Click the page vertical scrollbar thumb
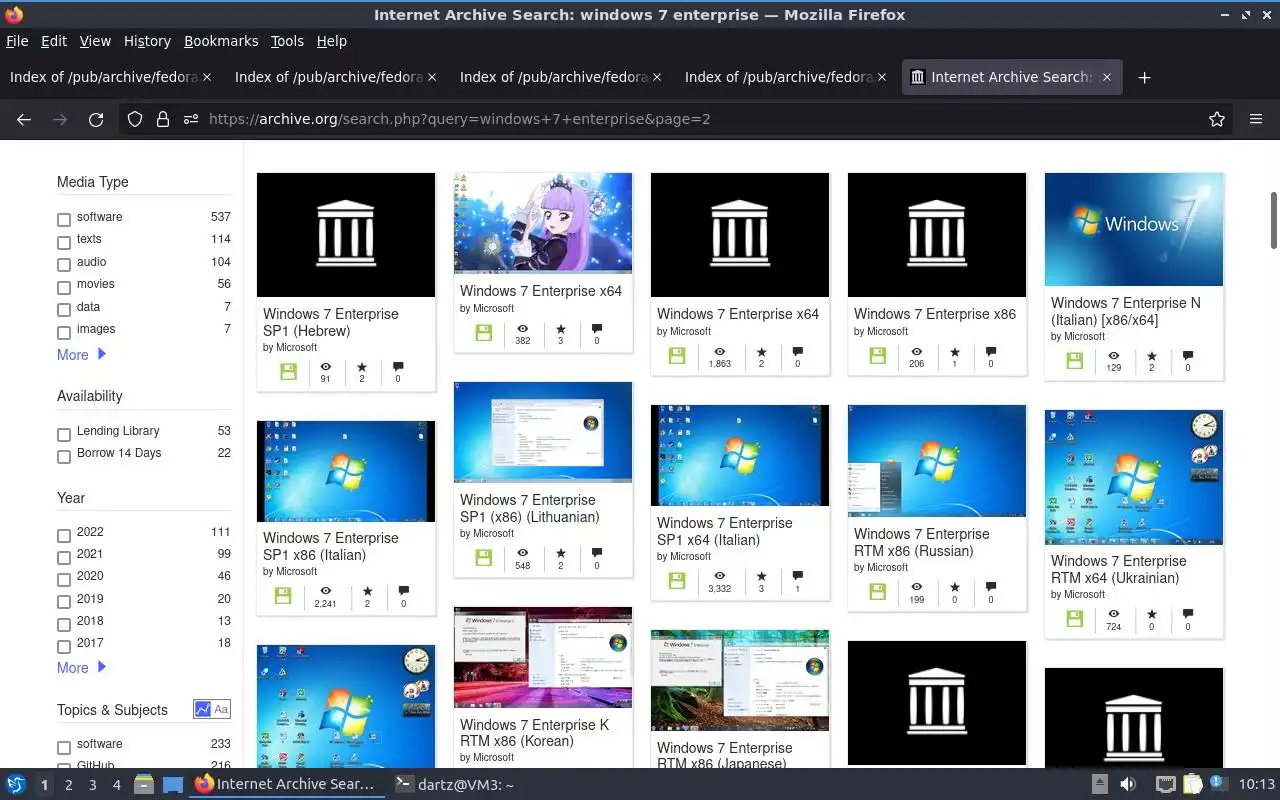1280x800 pixels. click(x=1274, y=220)
